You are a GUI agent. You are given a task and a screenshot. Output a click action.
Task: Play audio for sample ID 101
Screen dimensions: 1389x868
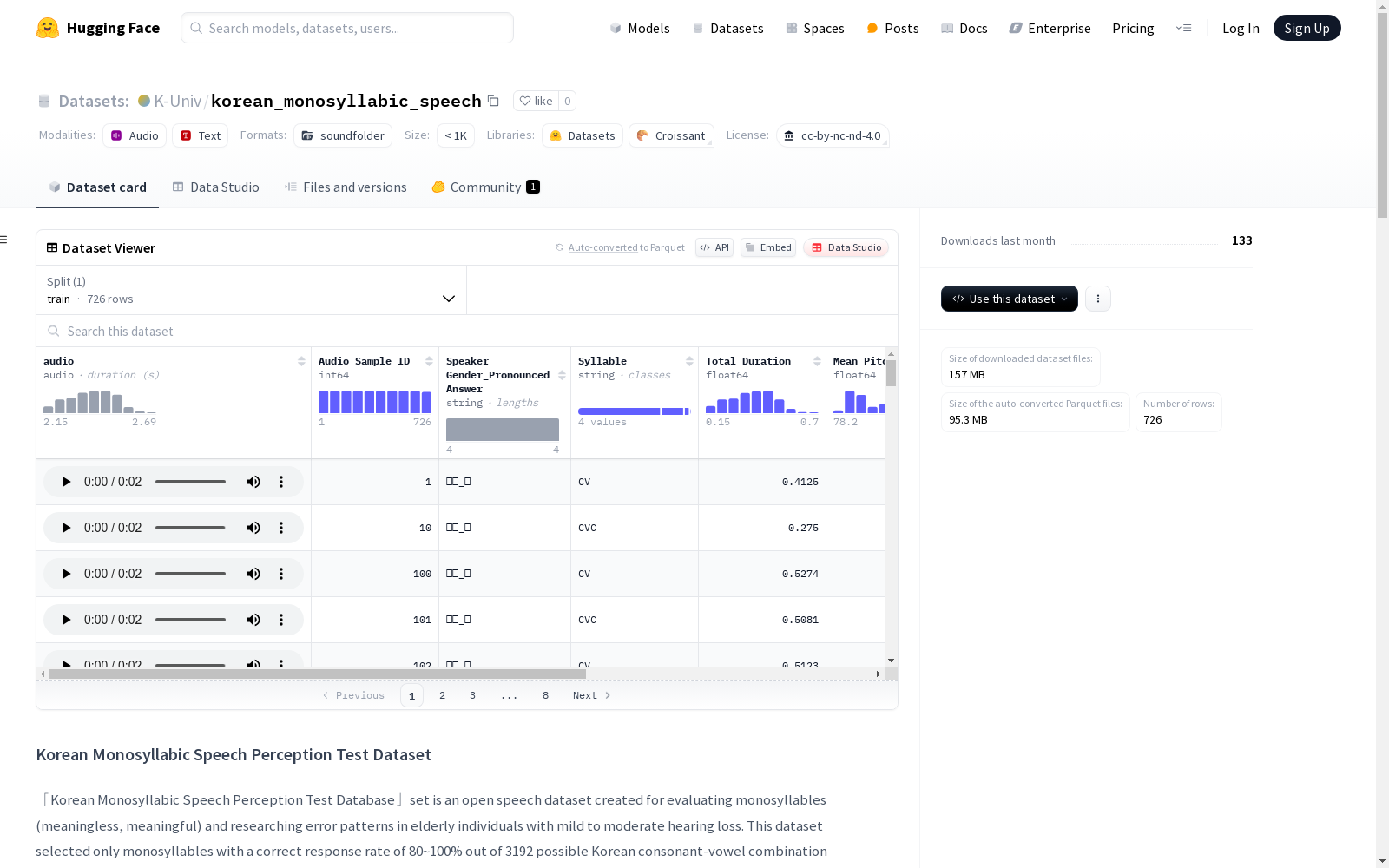[x=66, y=620]
